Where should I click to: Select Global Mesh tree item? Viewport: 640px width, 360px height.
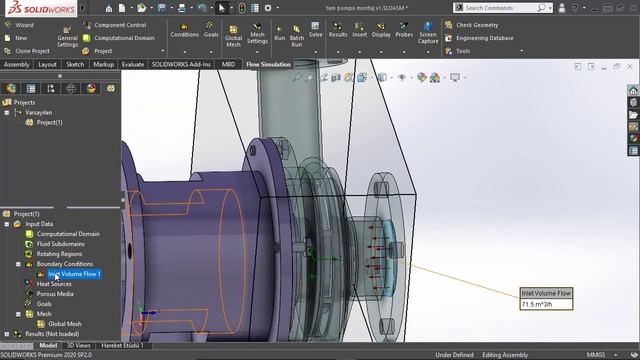[65, 324]
